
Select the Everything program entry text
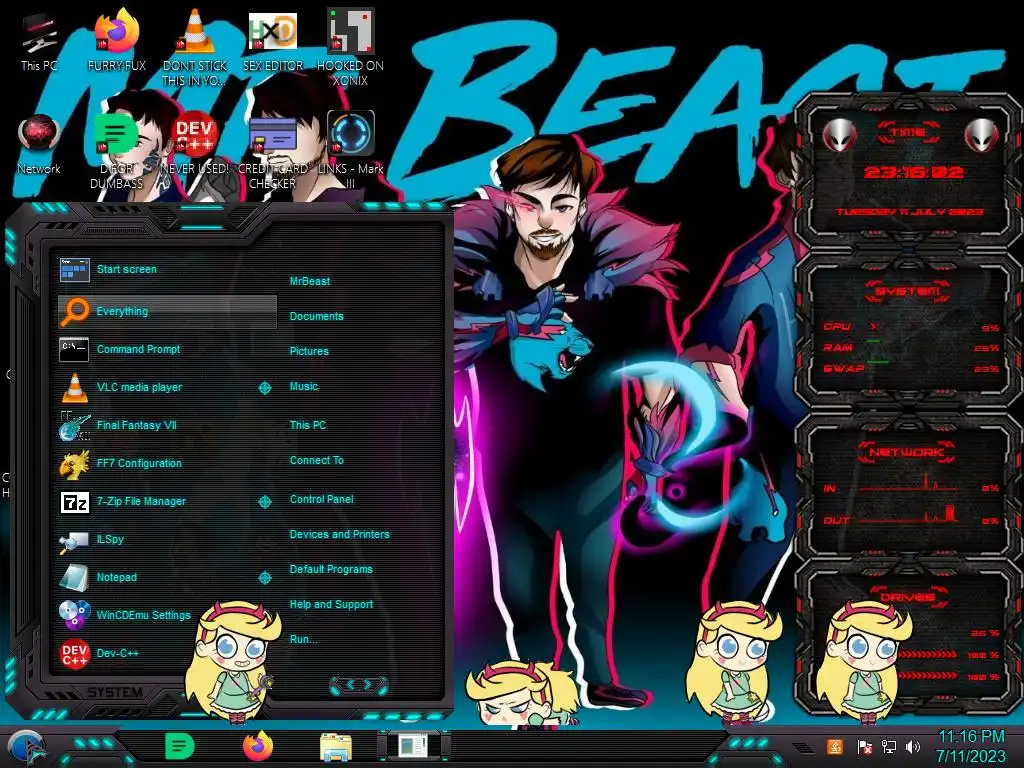click(x=122, y=312)
